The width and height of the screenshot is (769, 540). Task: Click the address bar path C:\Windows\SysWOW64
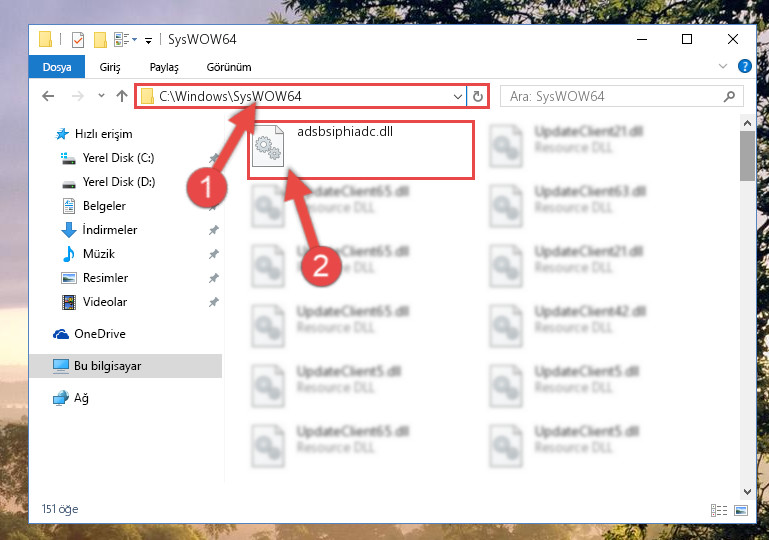[230, 96]
